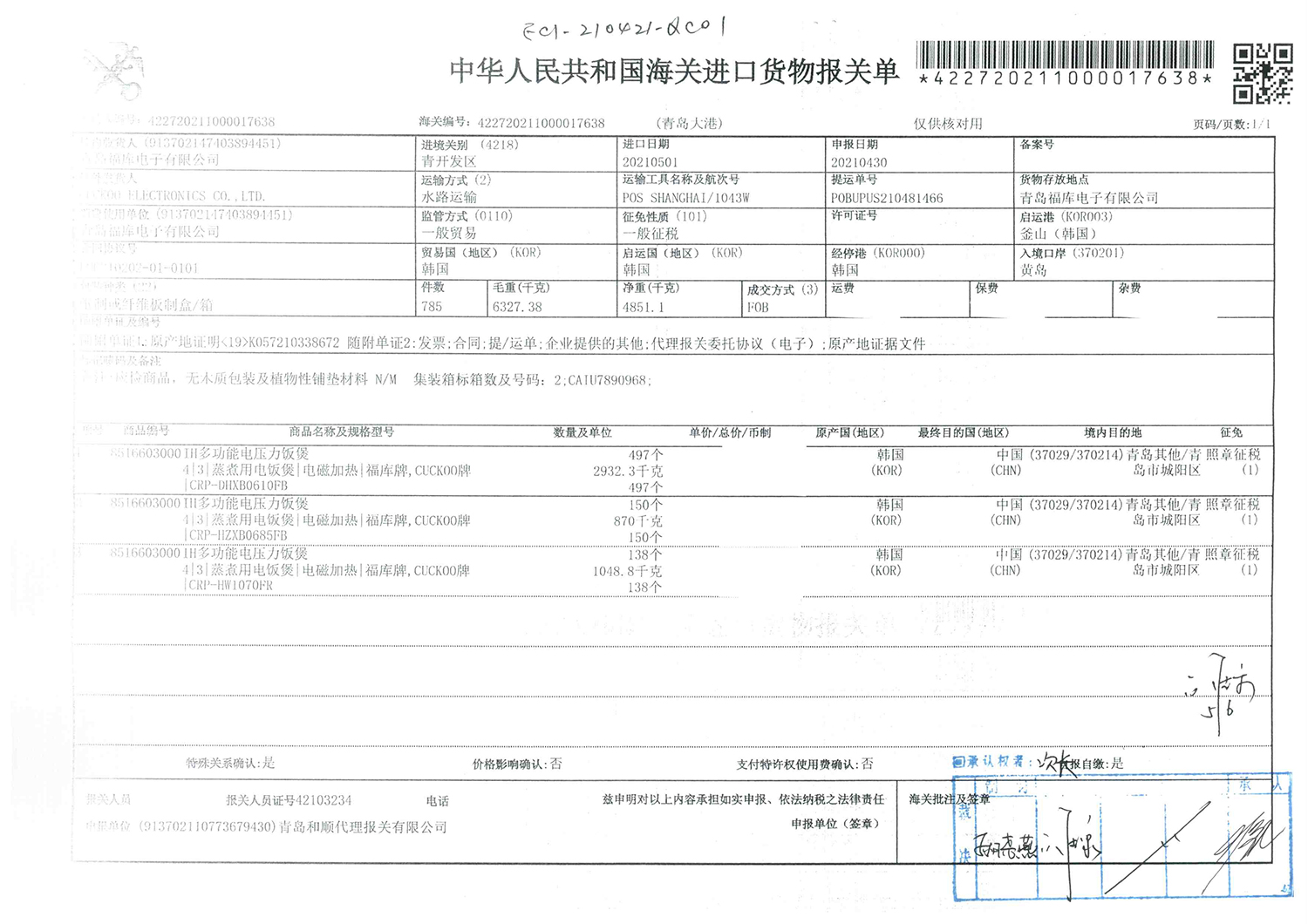Click container number CAIU7890968
Image resolution: width=1308 pixels, height=924 pixels.
coord(607,379)
